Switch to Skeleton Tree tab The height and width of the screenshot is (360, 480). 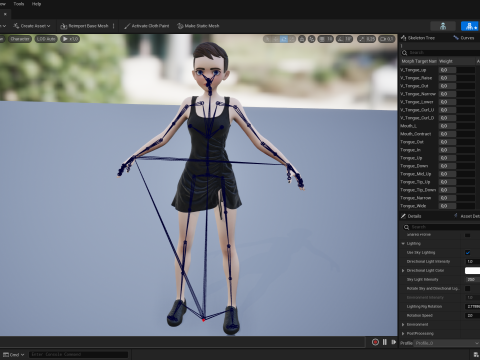pos(418,38)
